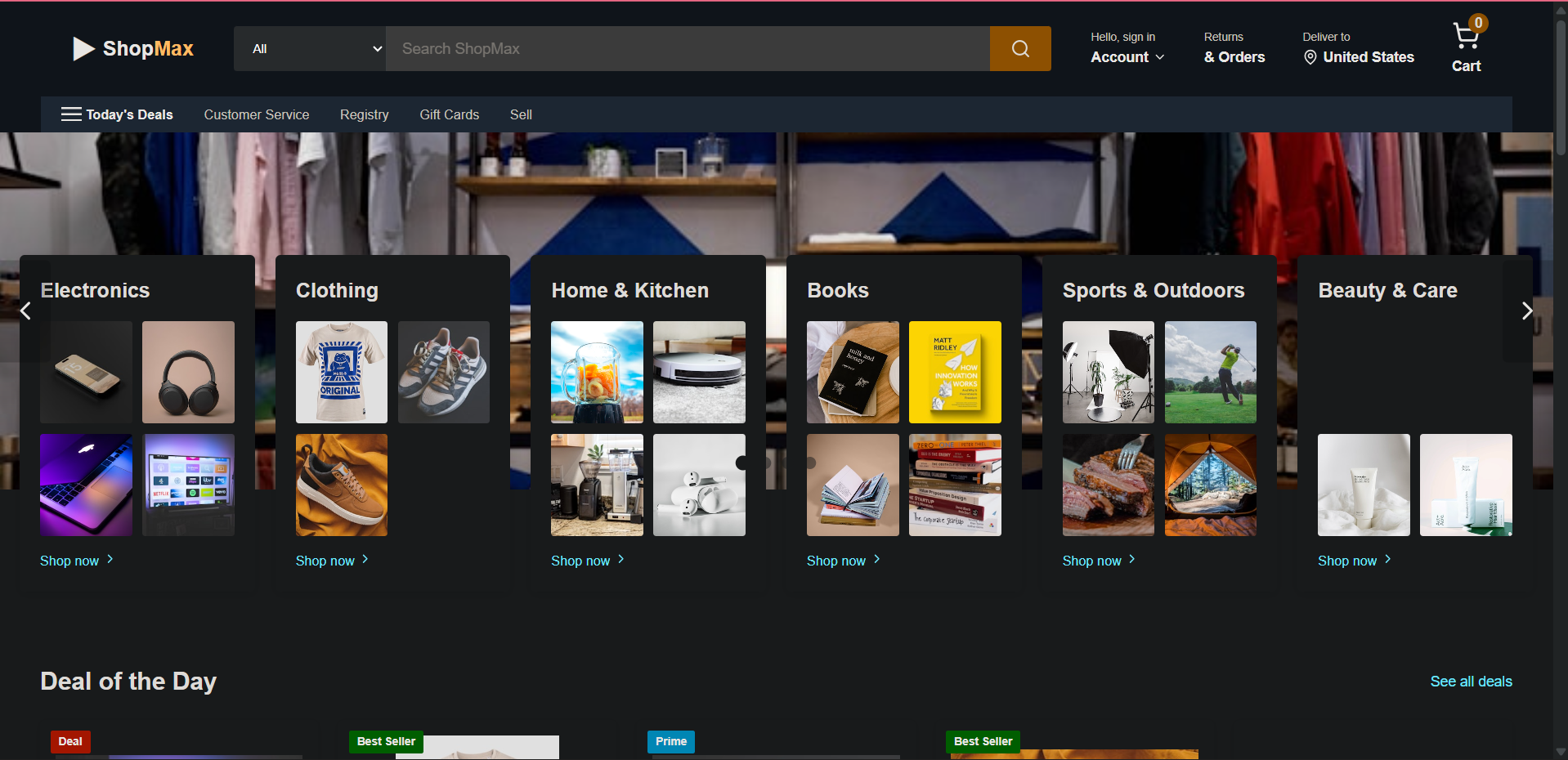
Task: Click the left carousel navigation arrow
Action: pos(25,311)
